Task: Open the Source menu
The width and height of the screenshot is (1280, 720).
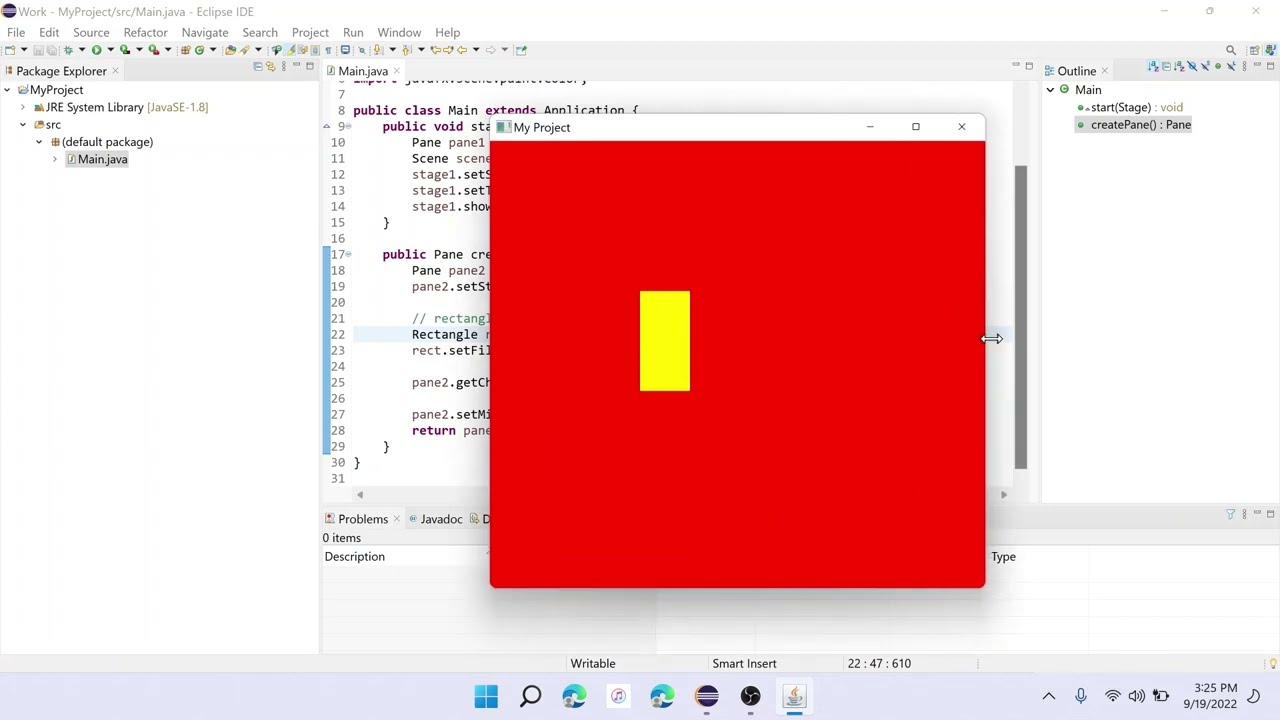Action: (91, 32)
